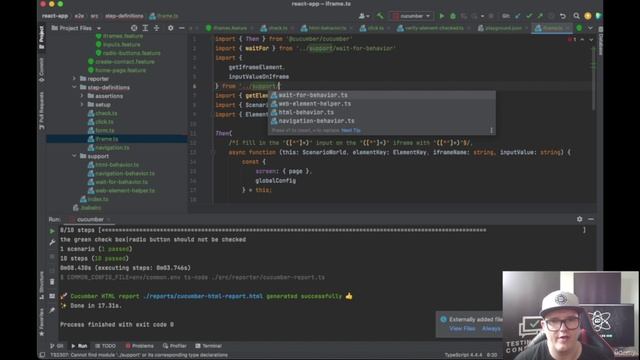
Task: Click the Git update project arrow
Action: [x=518, y=16]
